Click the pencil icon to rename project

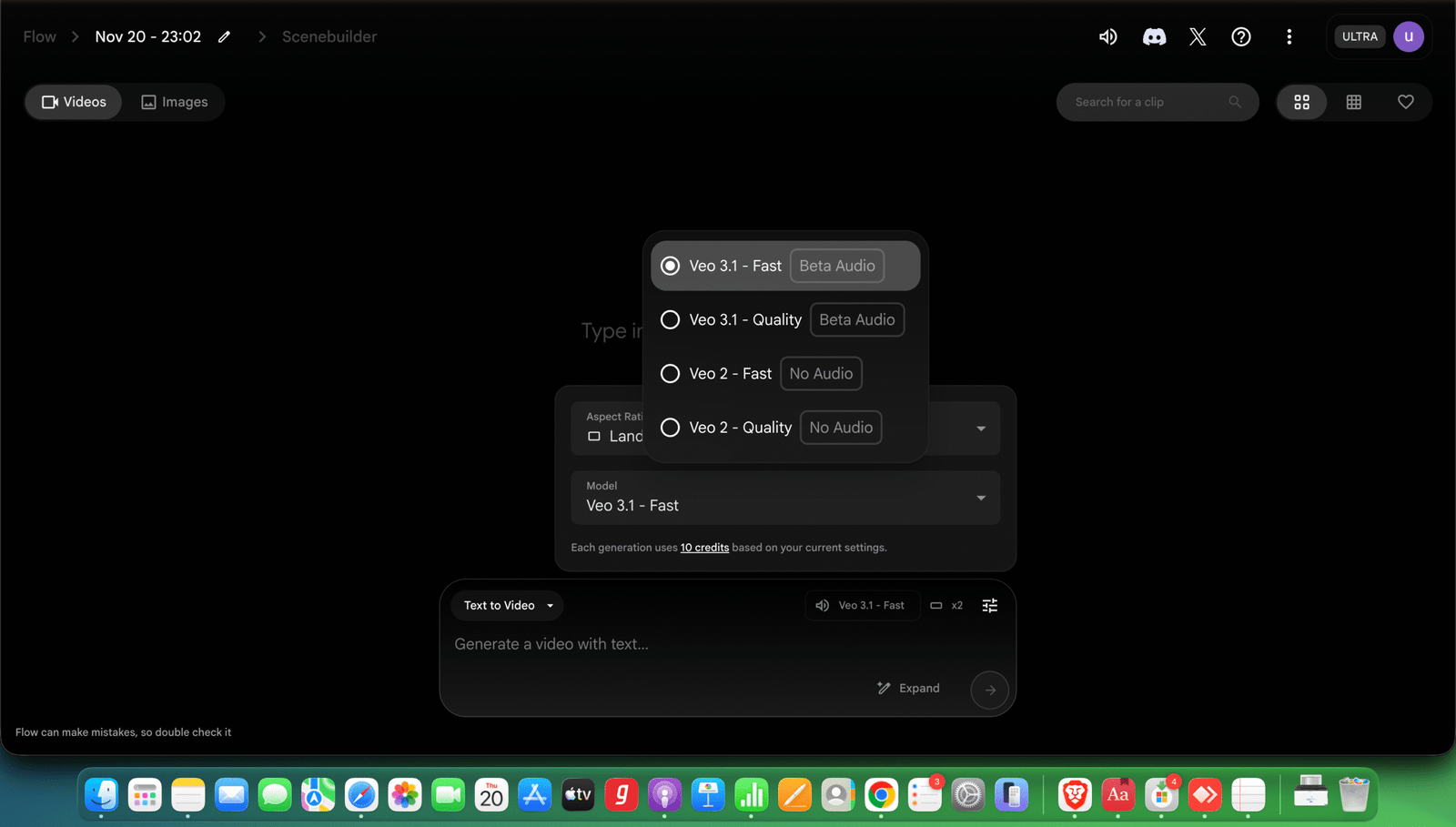(224, 36)
